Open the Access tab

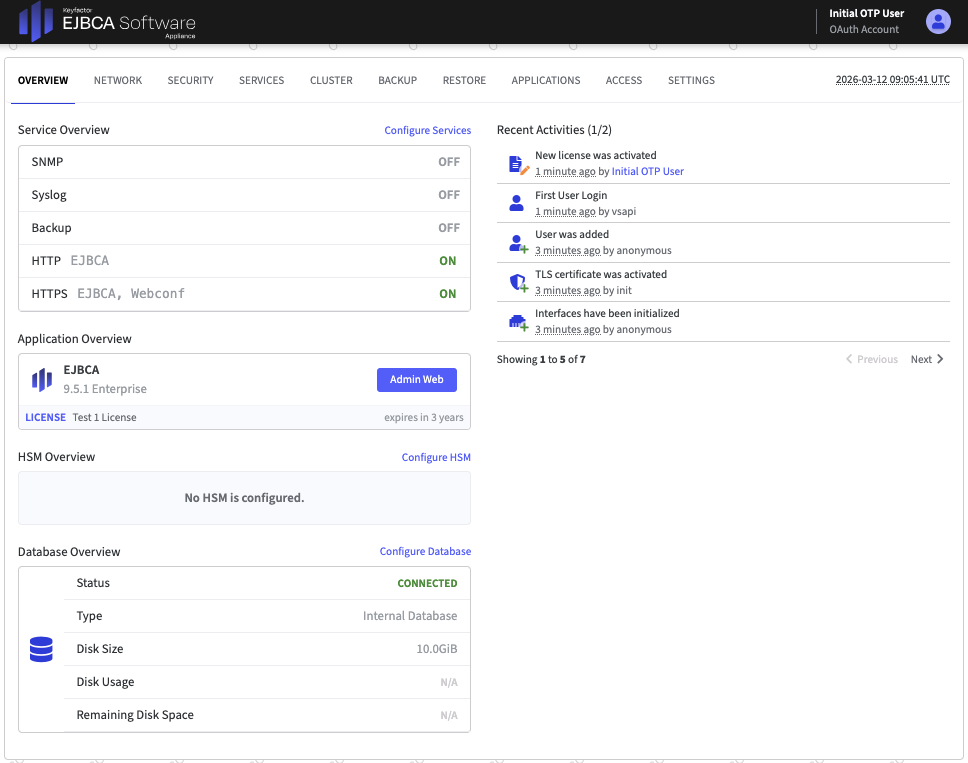(x=624, y=80)
